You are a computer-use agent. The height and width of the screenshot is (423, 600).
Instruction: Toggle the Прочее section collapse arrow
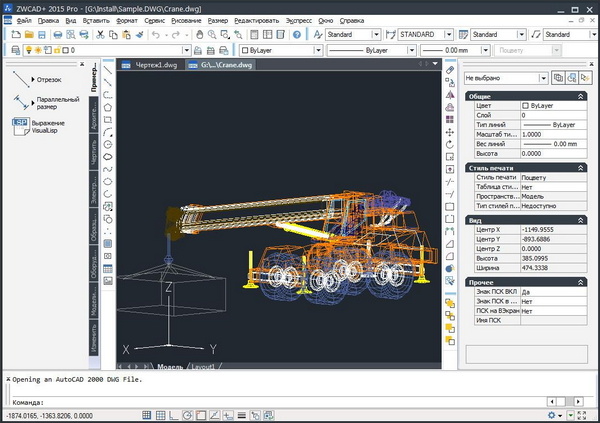[581, 283]
